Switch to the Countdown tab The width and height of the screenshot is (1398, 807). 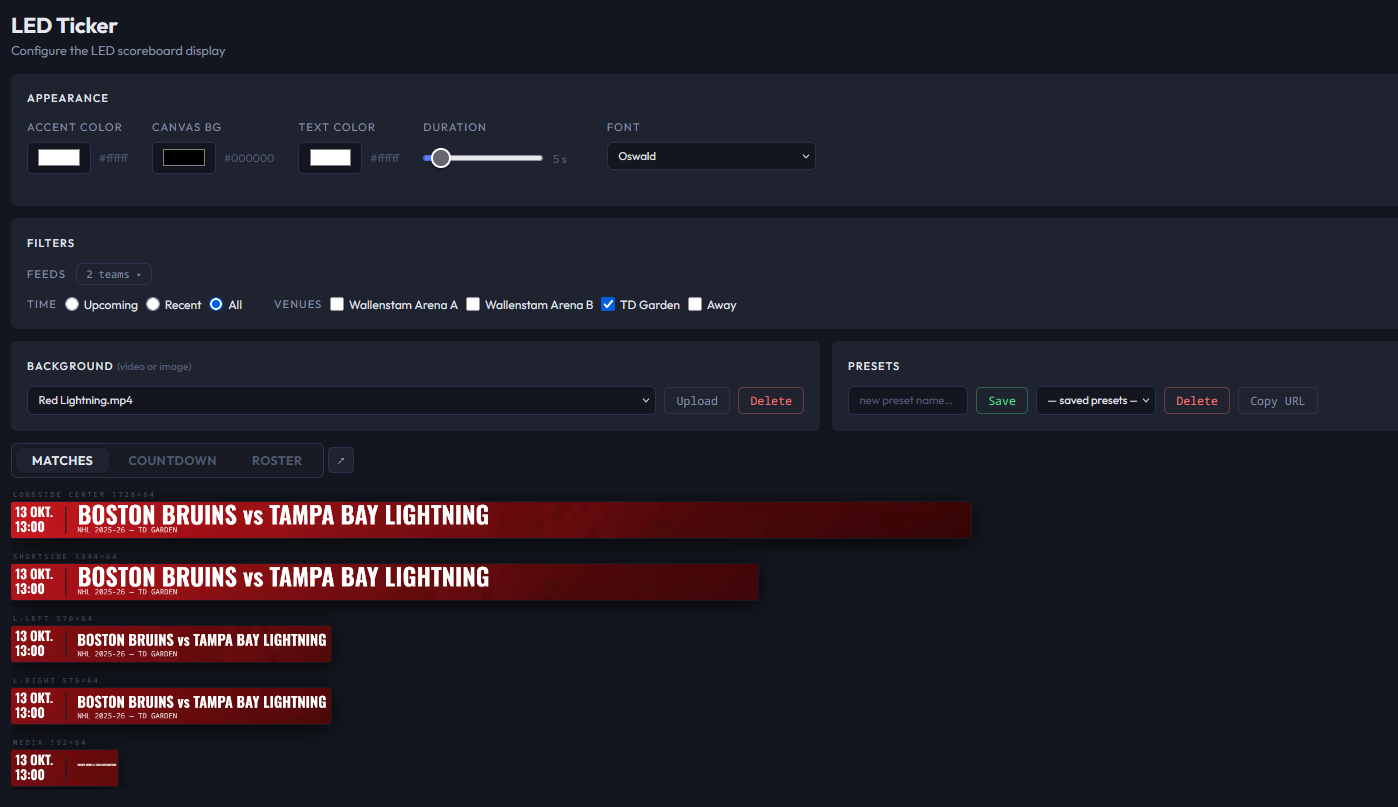(172, 460)
